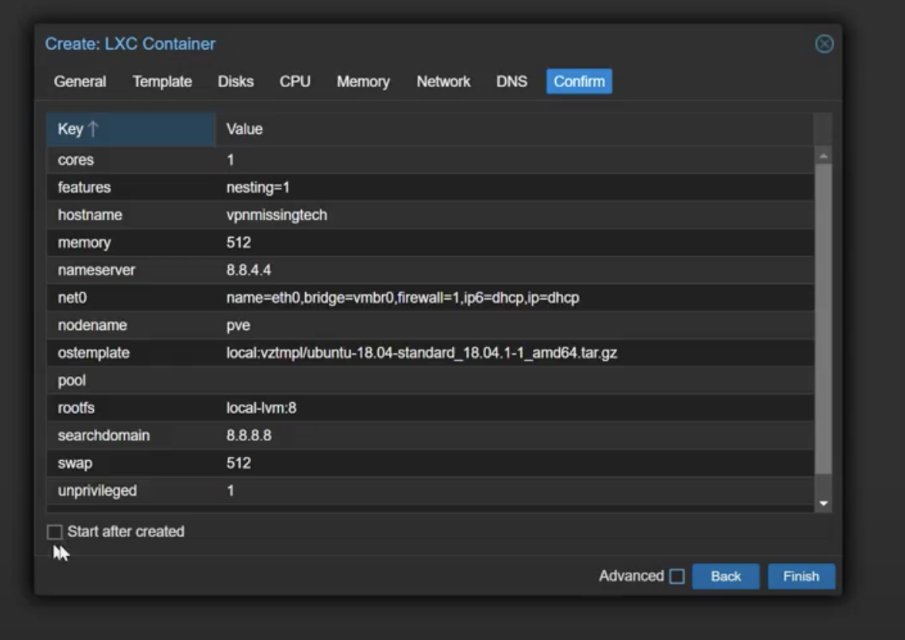The height and width of the screenshot is (640, 905).
Task: Switch to the General tab
Action: pos(80,82)
